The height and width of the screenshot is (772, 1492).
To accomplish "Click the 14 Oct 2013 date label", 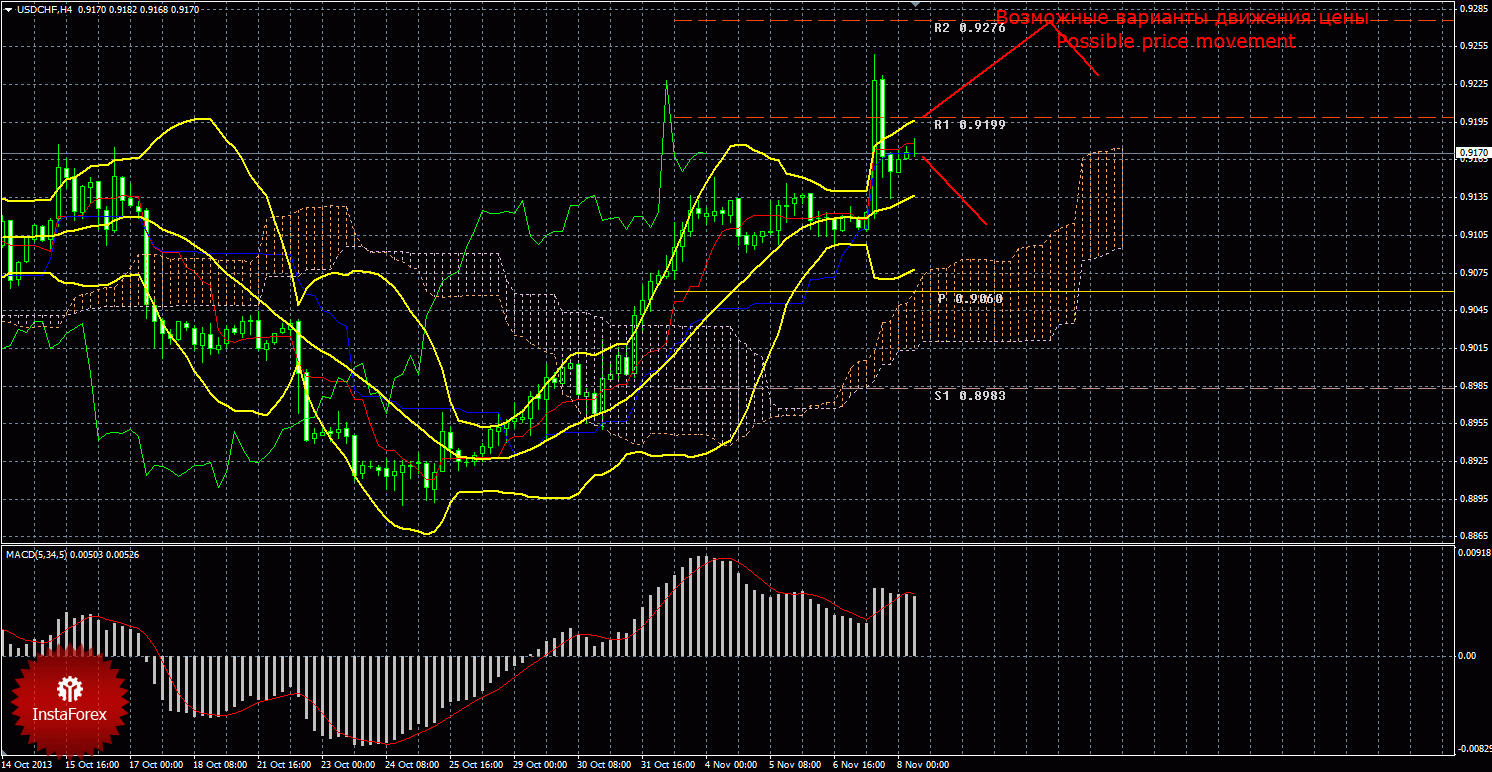I will coord(28,765).
